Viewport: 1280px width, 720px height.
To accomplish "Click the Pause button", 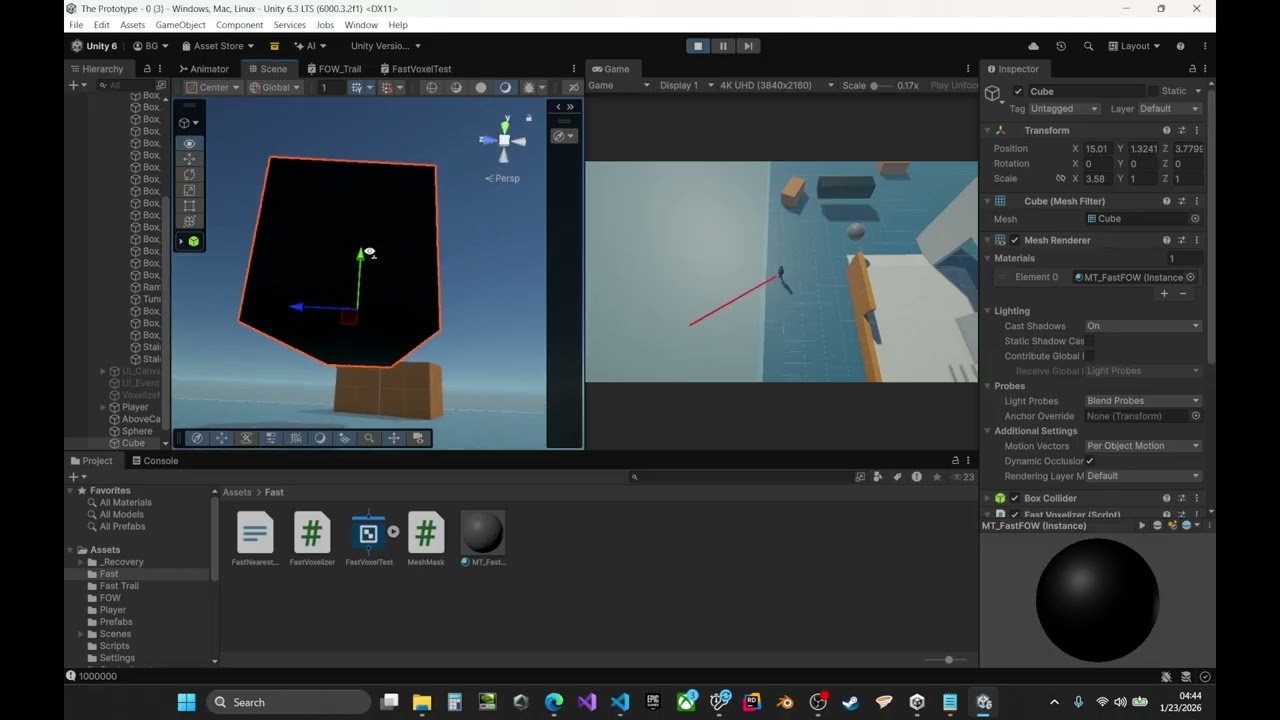I will tap(723, 46).
